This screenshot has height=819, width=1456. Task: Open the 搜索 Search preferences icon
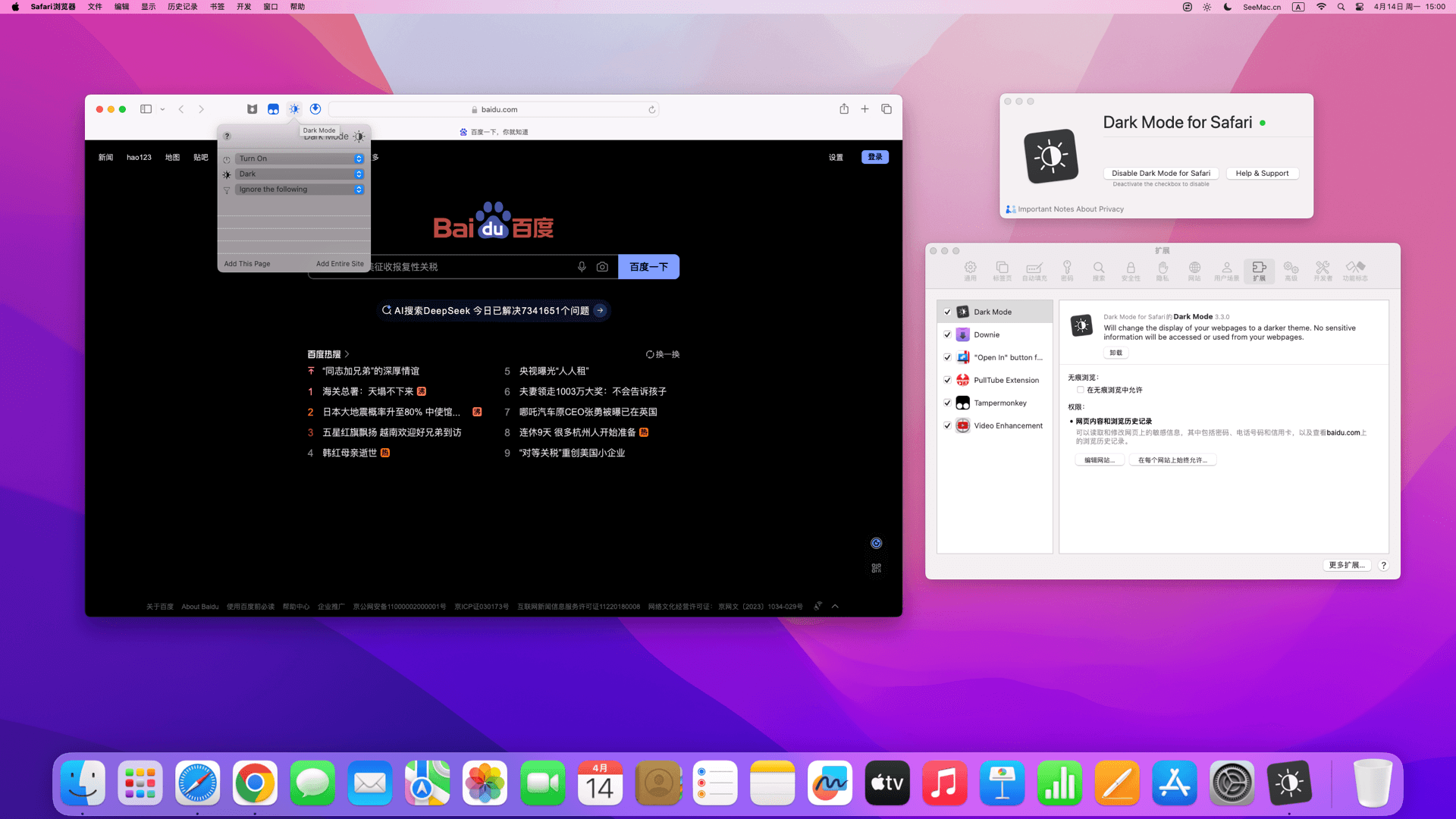(x=1099, y=271)
